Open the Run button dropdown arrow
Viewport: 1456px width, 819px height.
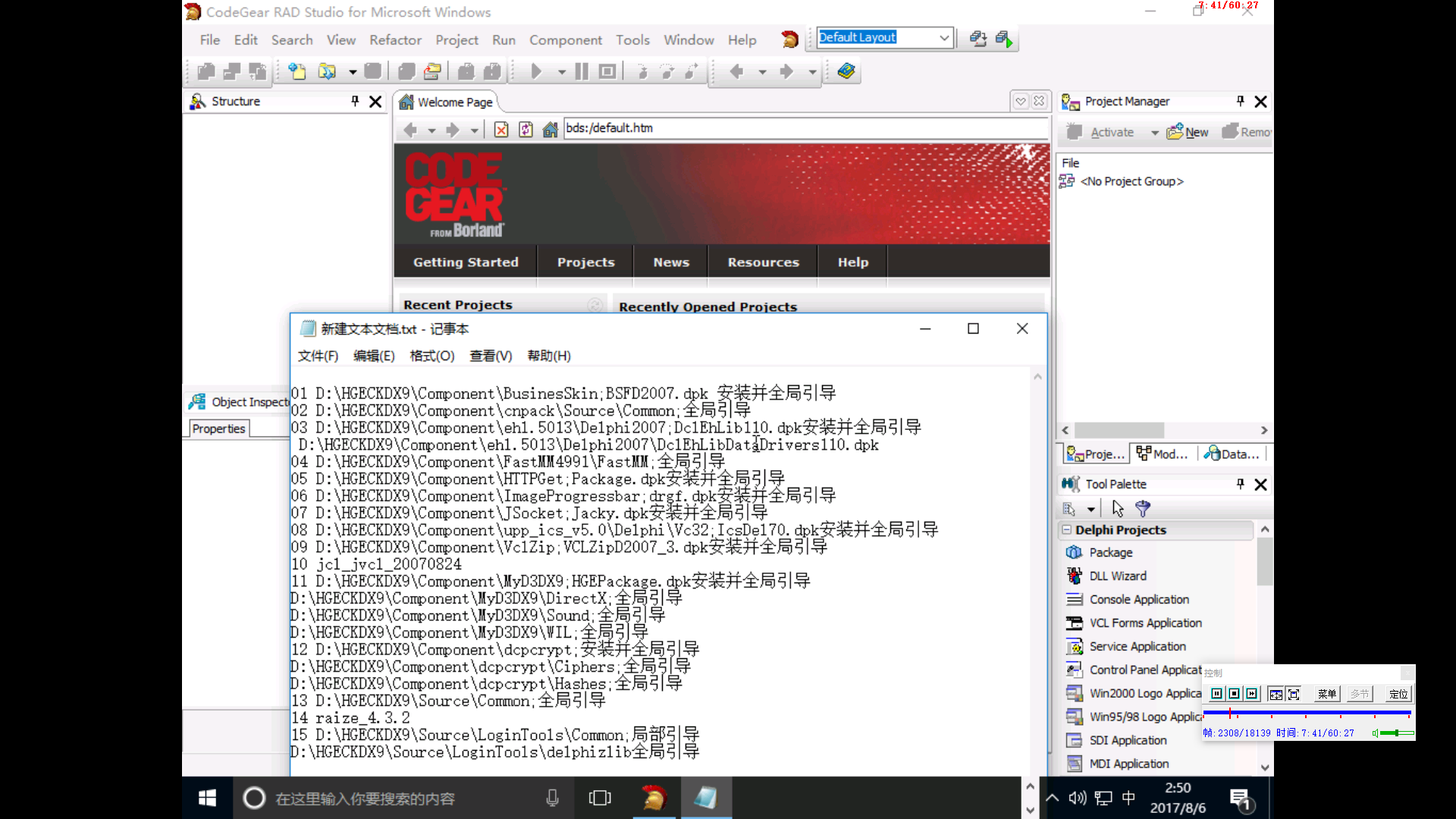tap(562, 72)
